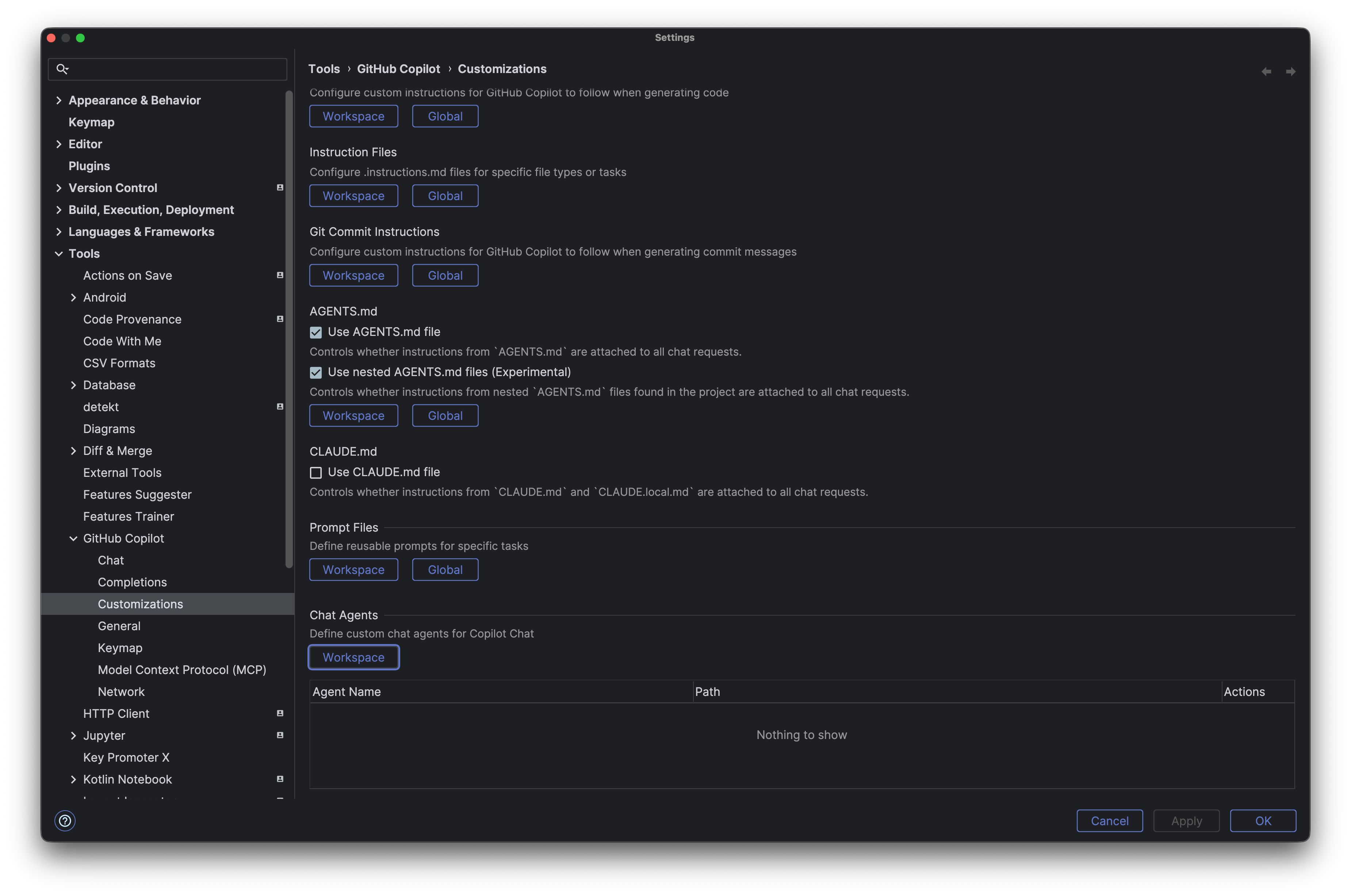Viewport: 1351px width, 896px height.
Task: Click Workspace button under custom instructions heading
Action: tap(353, 116)
